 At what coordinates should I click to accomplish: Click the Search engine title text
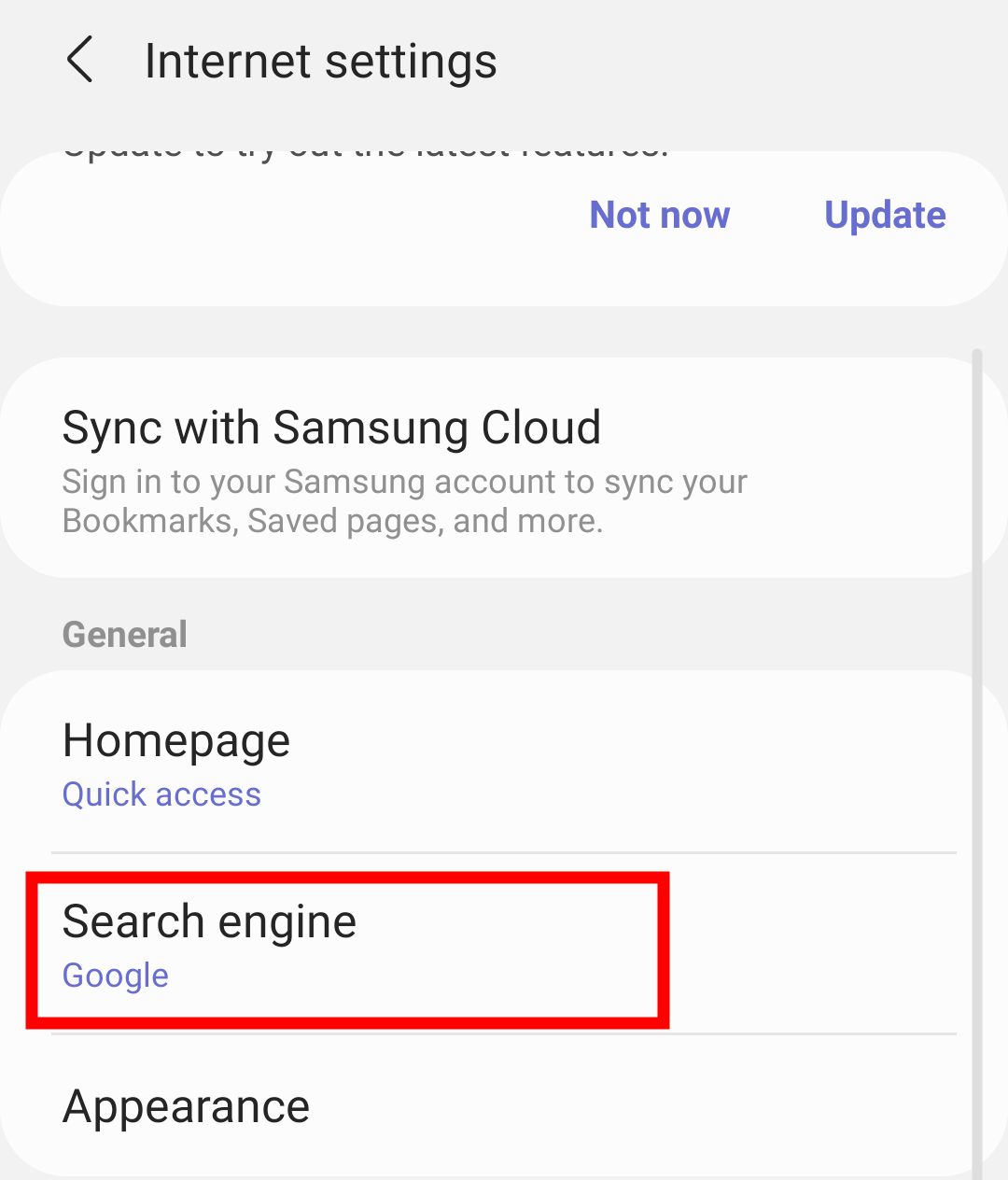[209, 921]
